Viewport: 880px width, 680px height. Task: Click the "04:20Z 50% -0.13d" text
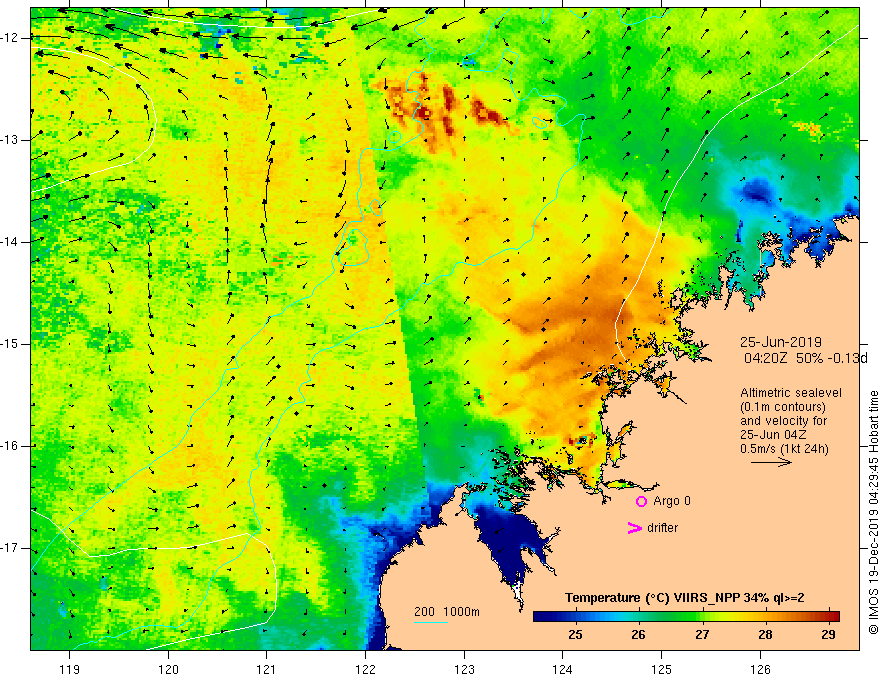click(805, 359)
